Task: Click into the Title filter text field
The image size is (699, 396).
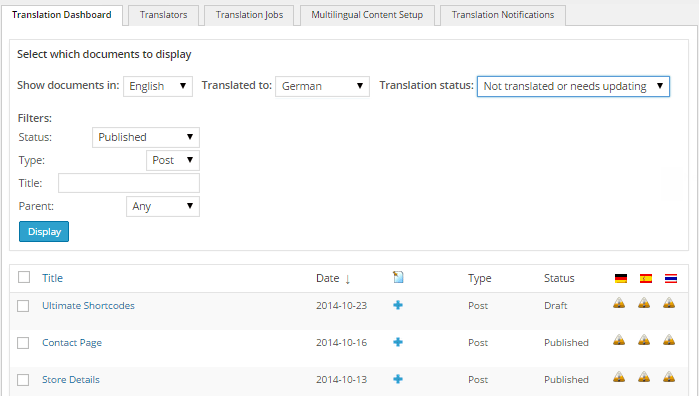Action: 129,183
